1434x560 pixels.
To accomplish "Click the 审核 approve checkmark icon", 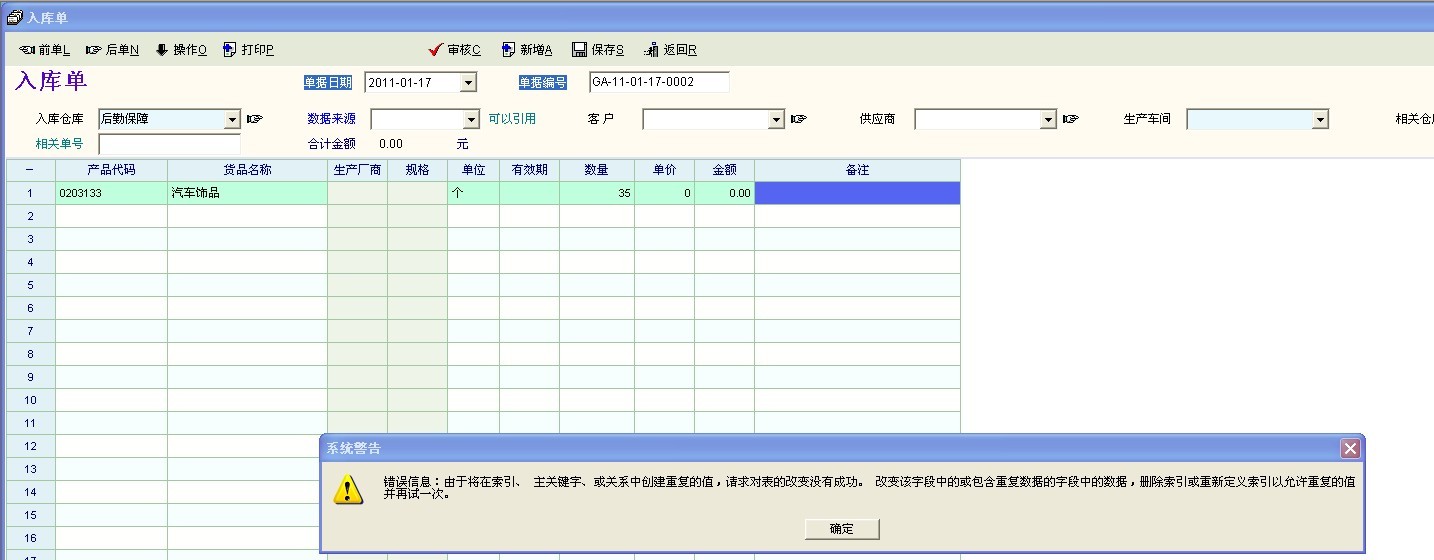I will [x=435, y=50].
